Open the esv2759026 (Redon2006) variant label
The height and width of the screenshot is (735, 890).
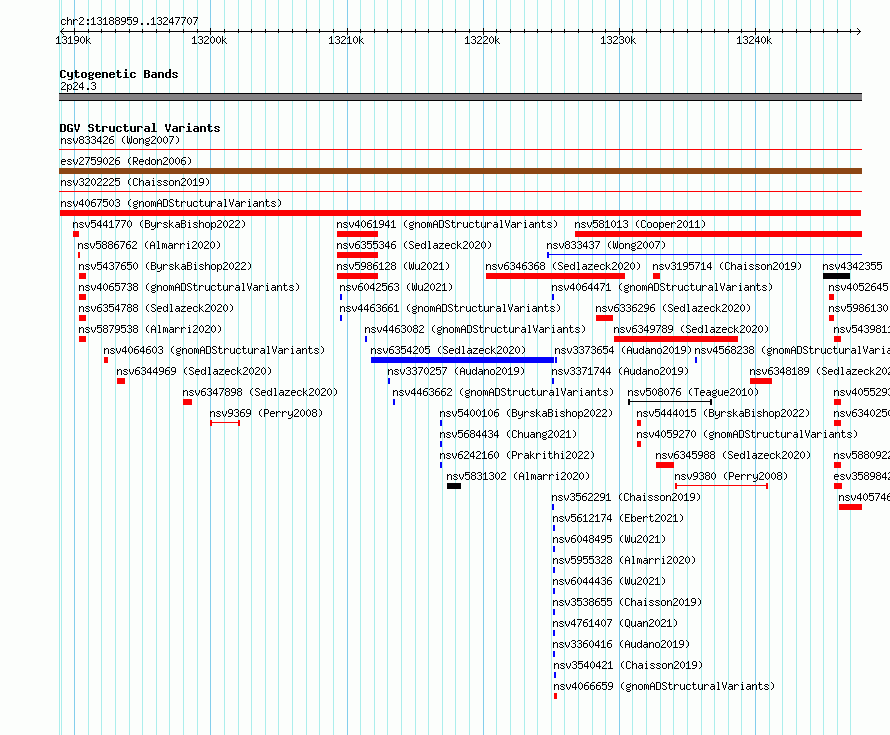click(x=126, y=161)
